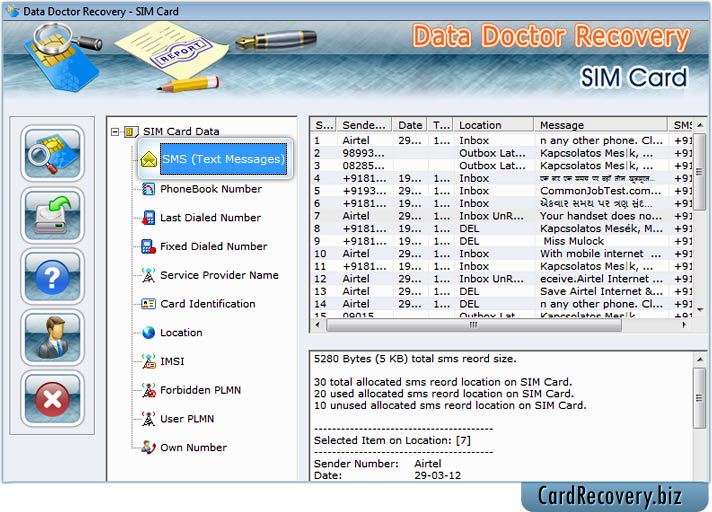712x512 pixels.
Task: Click sender '08285...' in row 3
Action: click(x=363, y=166)
